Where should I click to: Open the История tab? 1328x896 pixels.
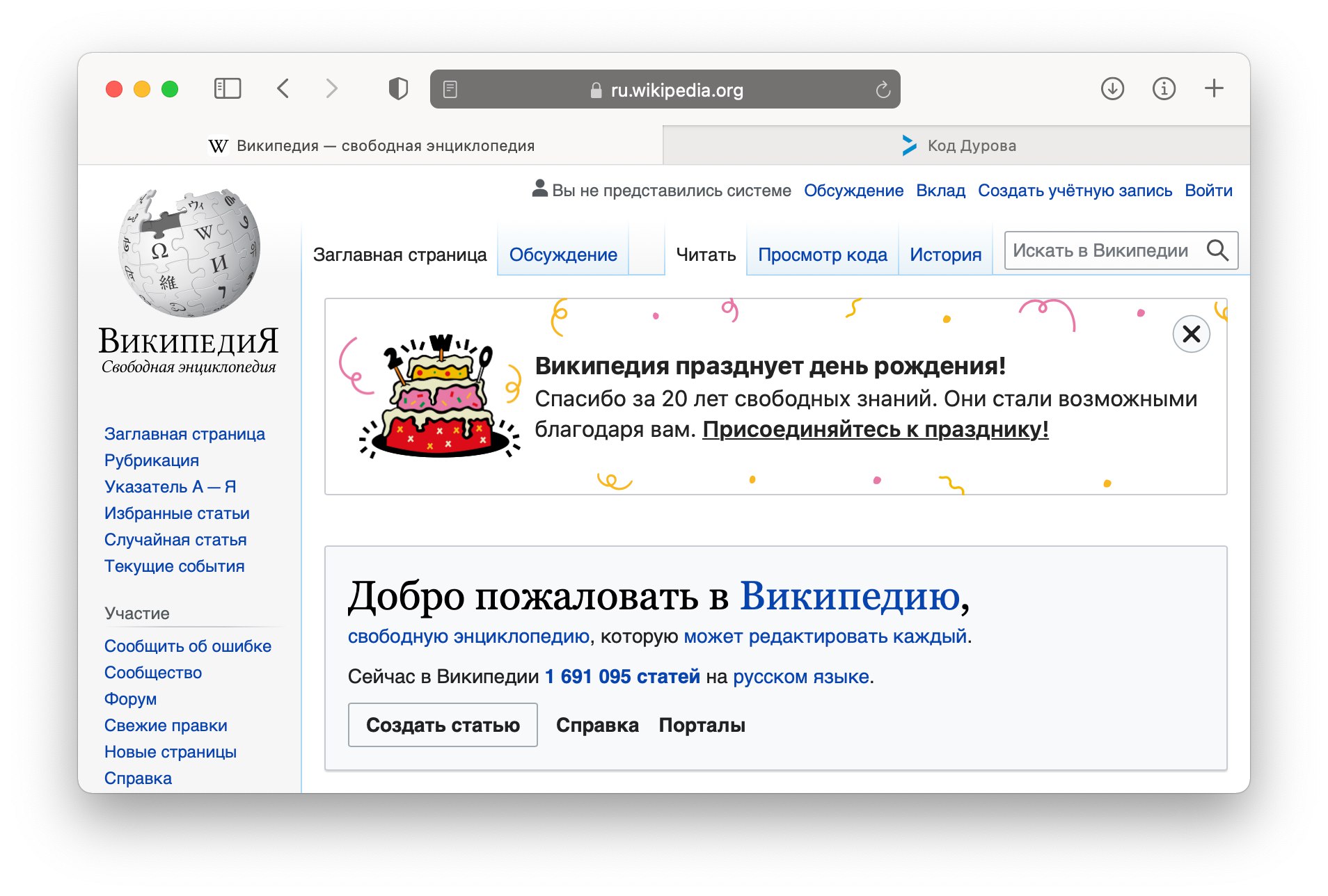pyautogui.click(x=945, y=255)
